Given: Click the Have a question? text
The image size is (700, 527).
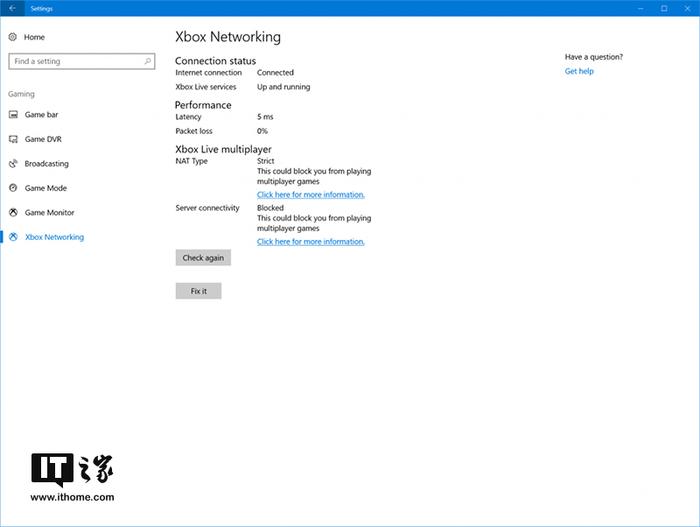Looking at the screenshot, I should pyautogui.click(x=594, y=57).
